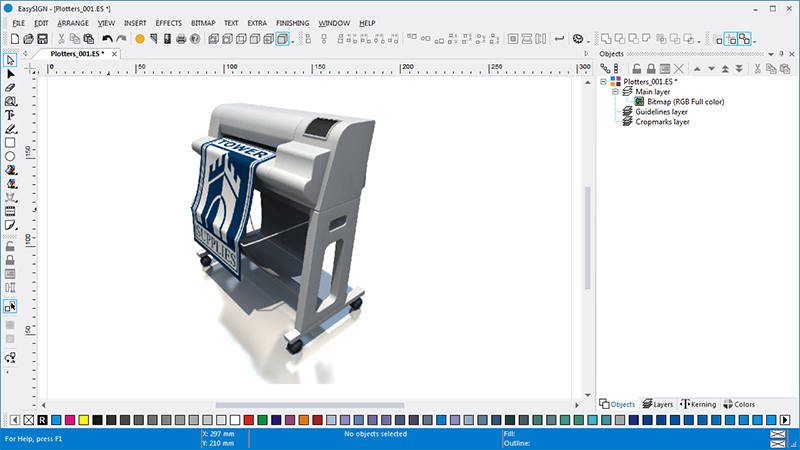Click the Delete X icon in Objects panel
This screenshot has height=450, width=800.
point(679,69)
